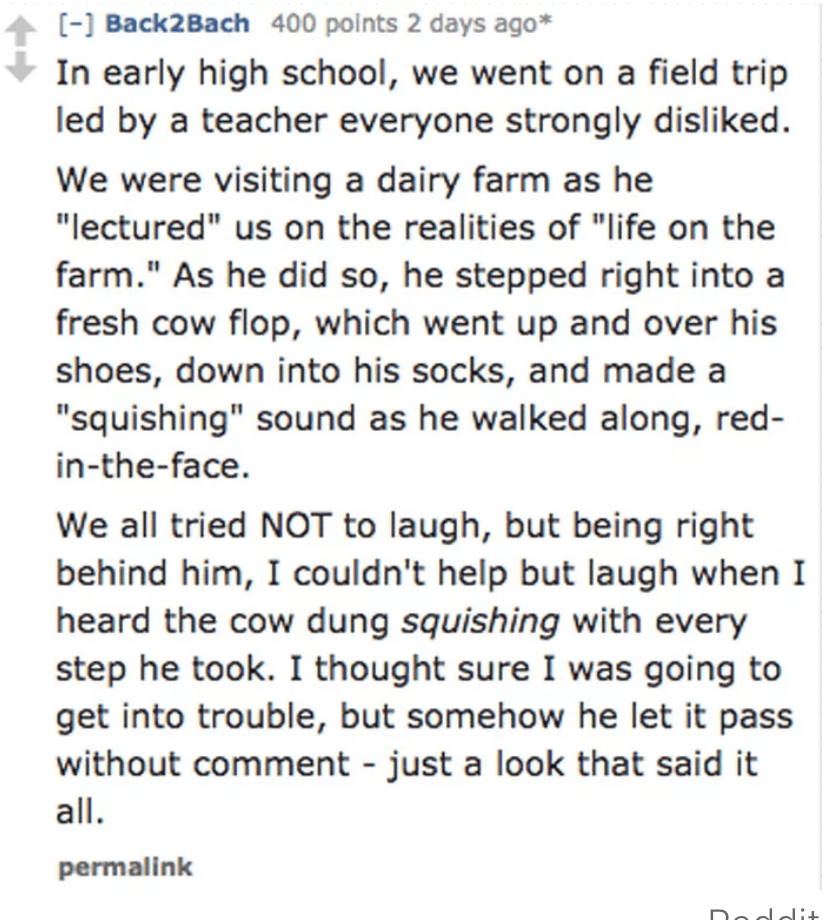This screenshot has width=826, height=920.
Task: Click the final word 'all.'
Action: point(80,813)
